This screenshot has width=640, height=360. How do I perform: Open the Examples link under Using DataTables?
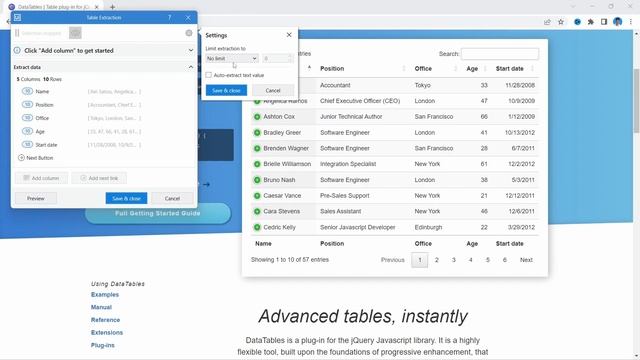coord(105,295)
